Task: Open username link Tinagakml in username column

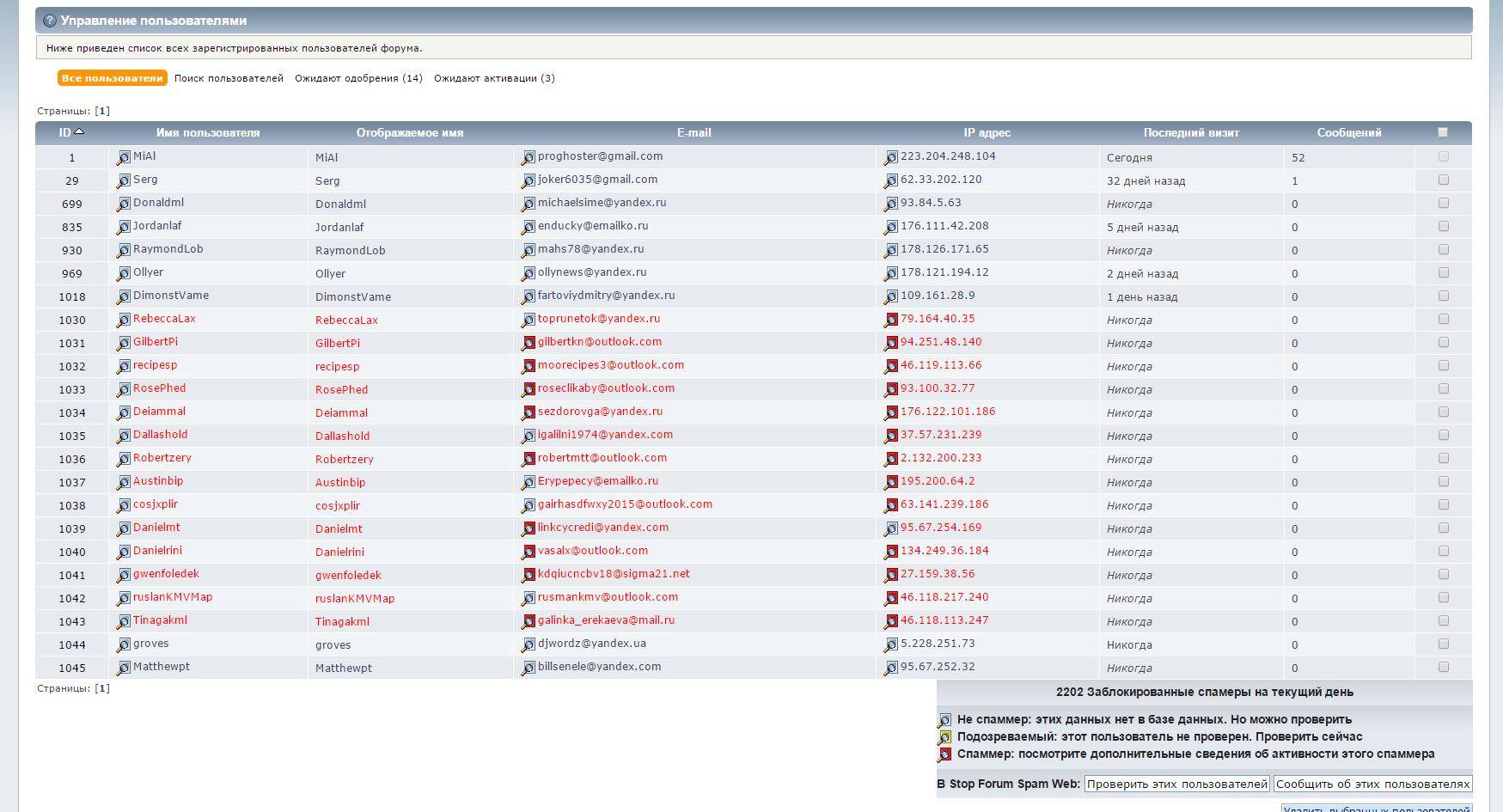Action: (x=160, y=620)
